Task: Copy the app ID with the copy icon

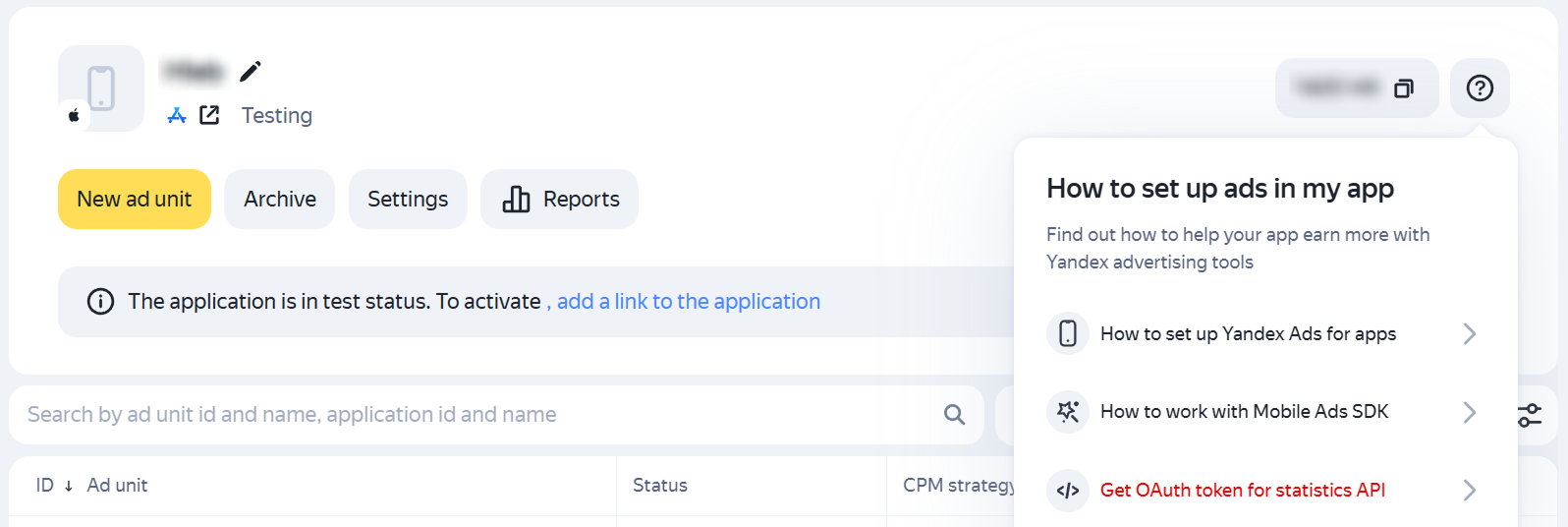Action: (x=1404, y=88)
